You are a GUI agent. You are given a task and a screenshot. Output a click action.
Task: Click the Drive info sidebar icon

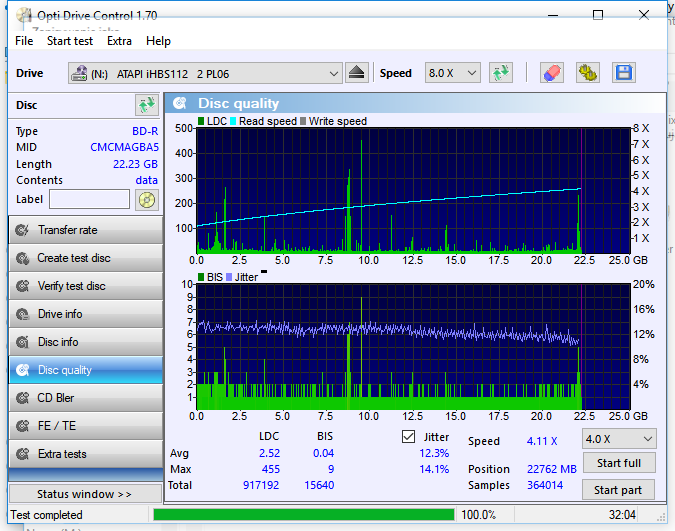click(x=22, y=314)
